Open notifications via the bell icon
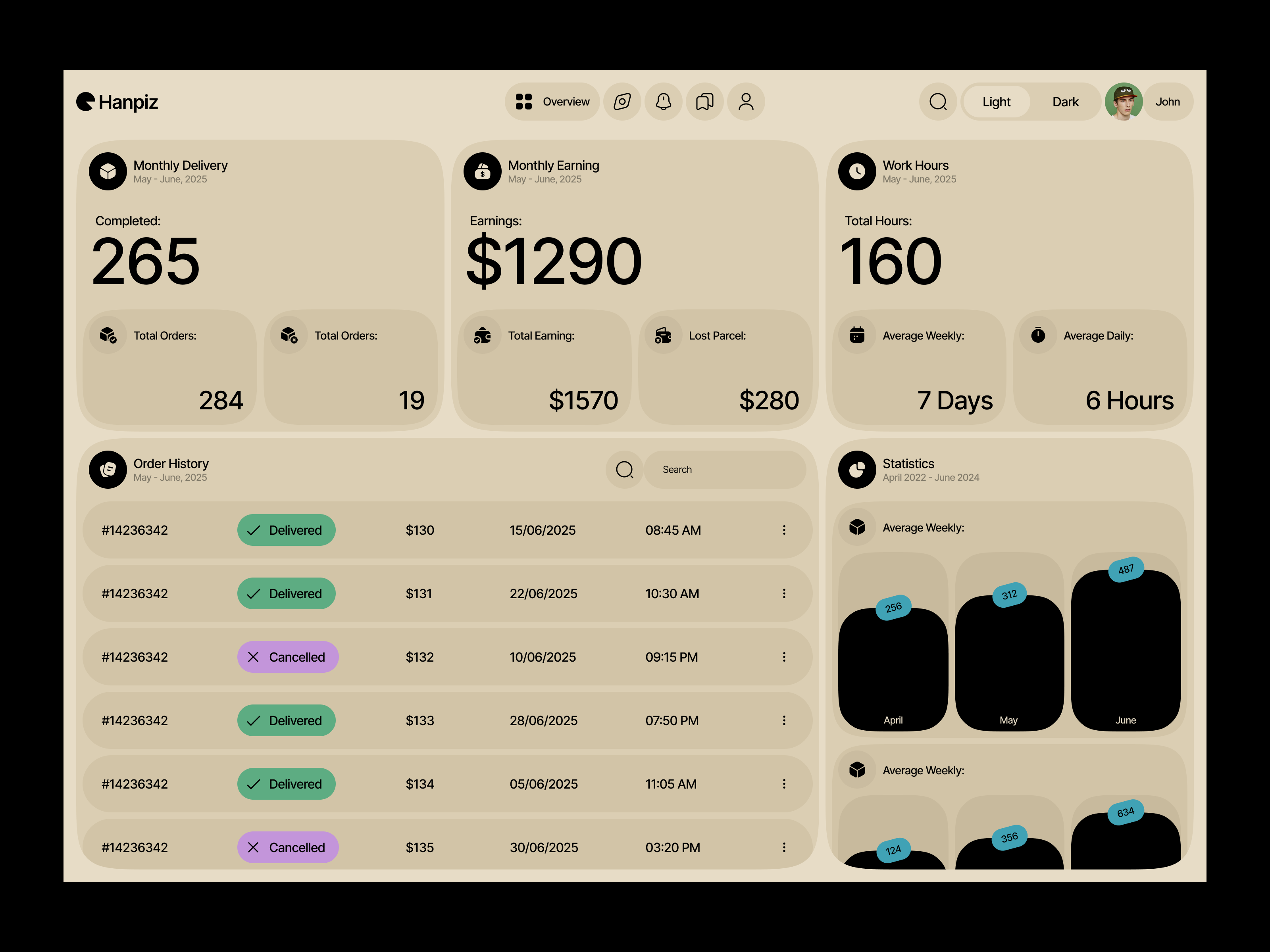Viewport: 1270px width, 952px height. click(664, 102)
